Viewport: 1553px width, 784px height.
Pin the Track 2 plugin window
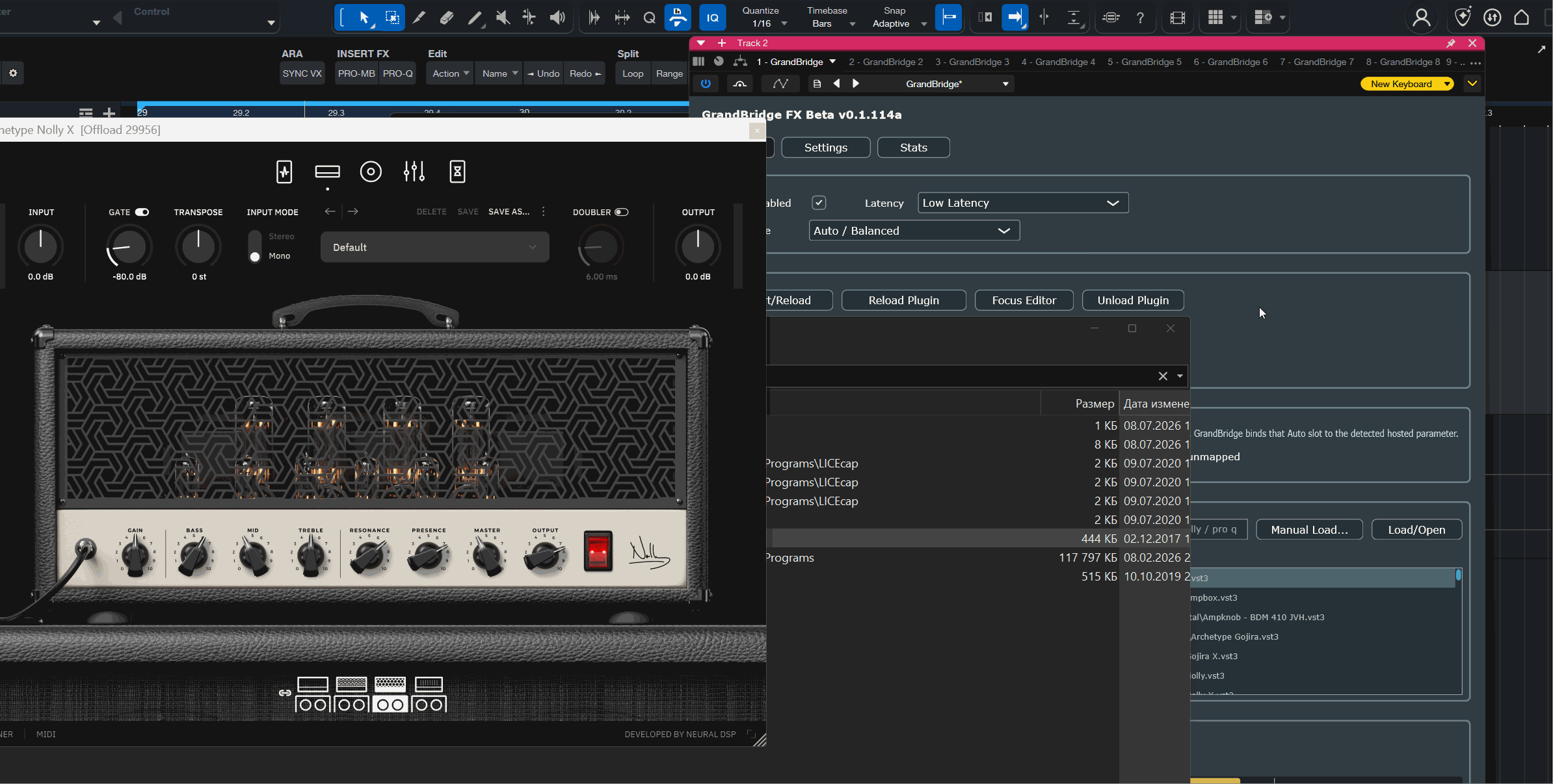tap(1451, 43)
